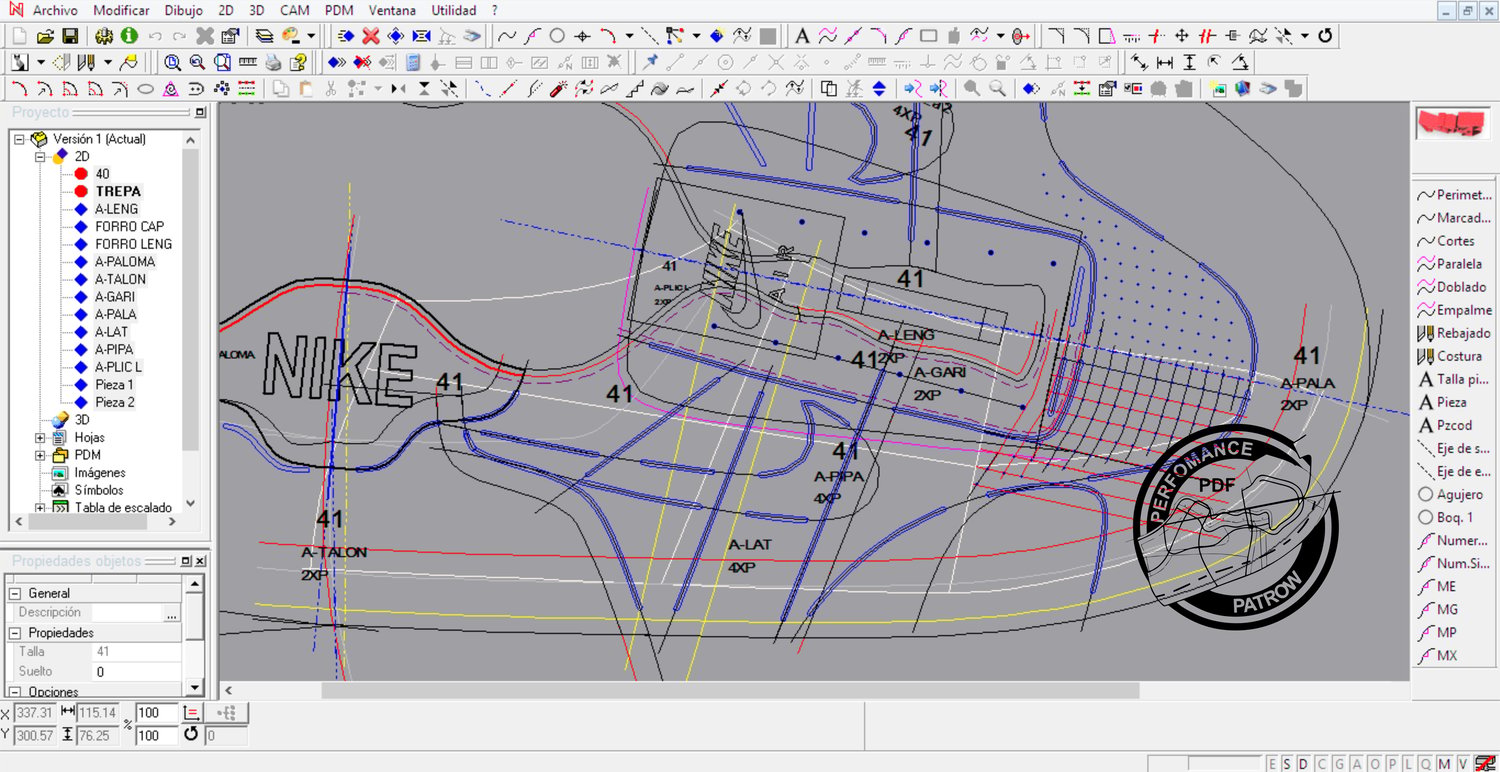Select the colored pencils tool icon

tap(87, 62)
